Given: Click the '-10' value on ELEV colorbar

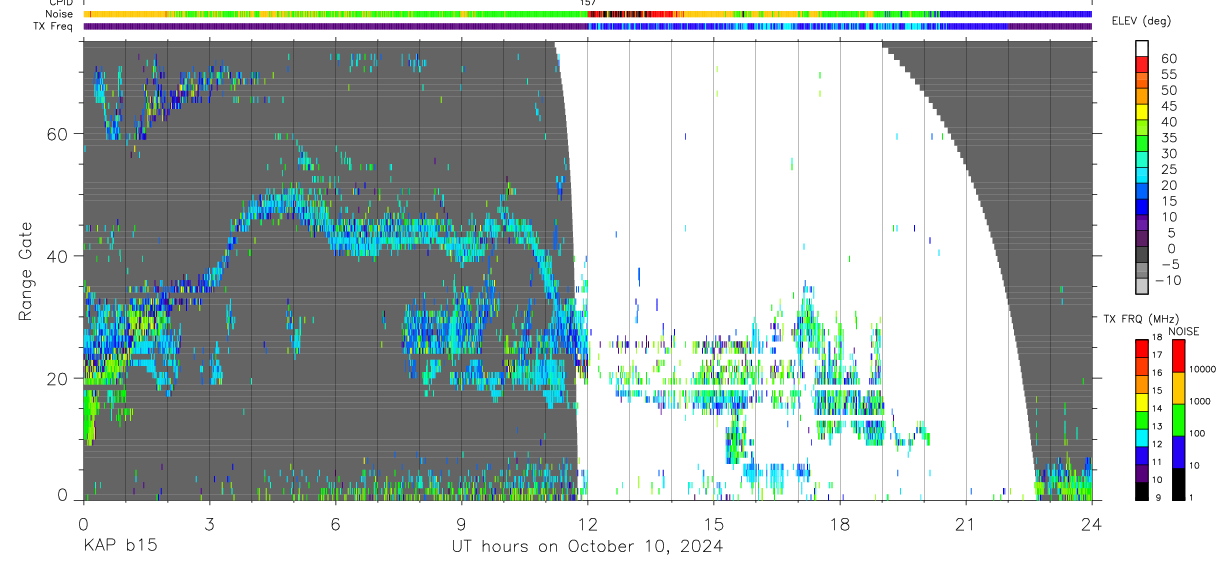Looking at the screenshot, I should click(1168, 280).
